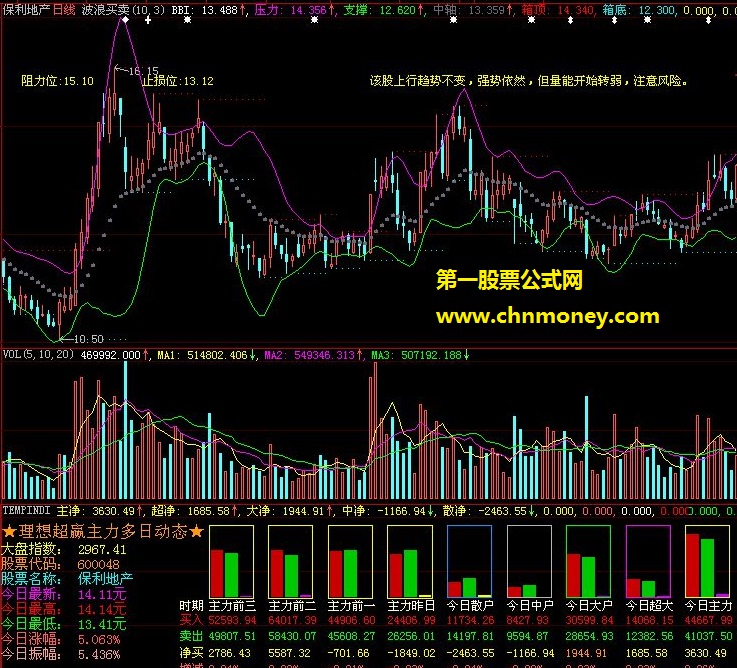Click the 箱底: 12.300 readout
This screenshot has width=737, height=668.
click(x=639, y=9)
